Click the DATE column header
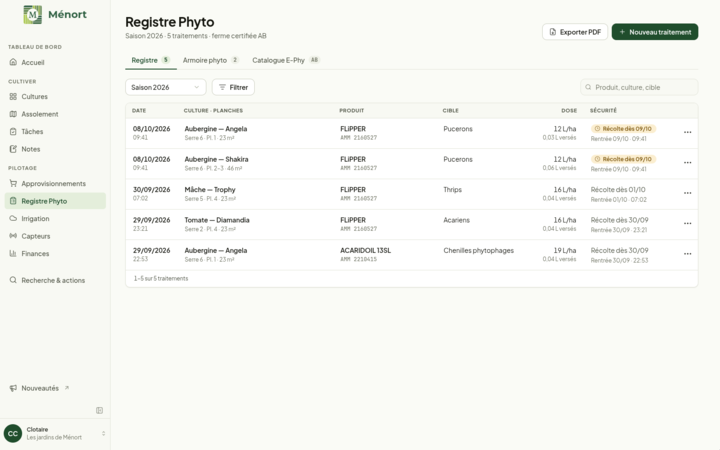 [x=139, y=111]
